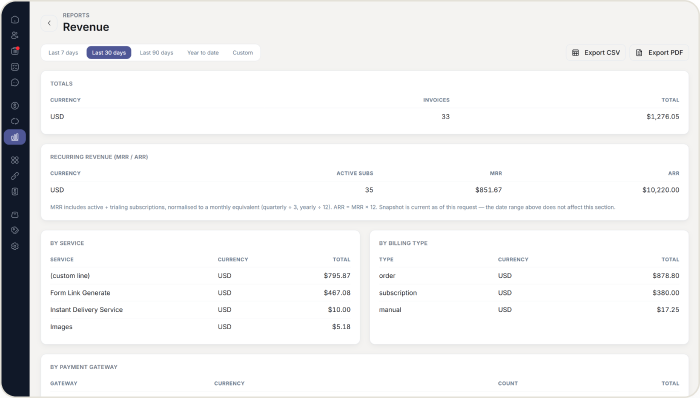Viewport: 700px width, 398px height.
Task: Select the Last 7 days range
Action: tap(63, 53)
